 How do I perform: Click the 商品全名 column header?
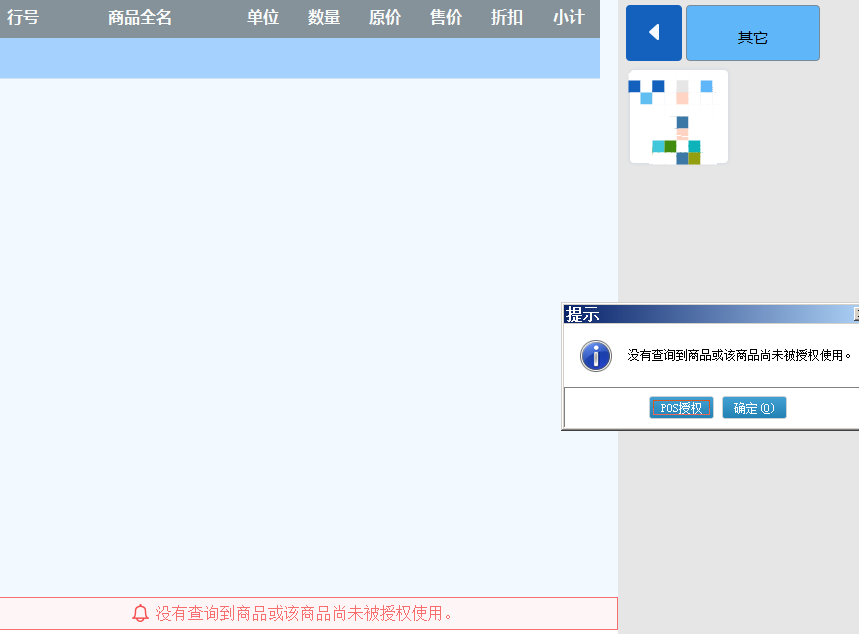click(140, 18)
